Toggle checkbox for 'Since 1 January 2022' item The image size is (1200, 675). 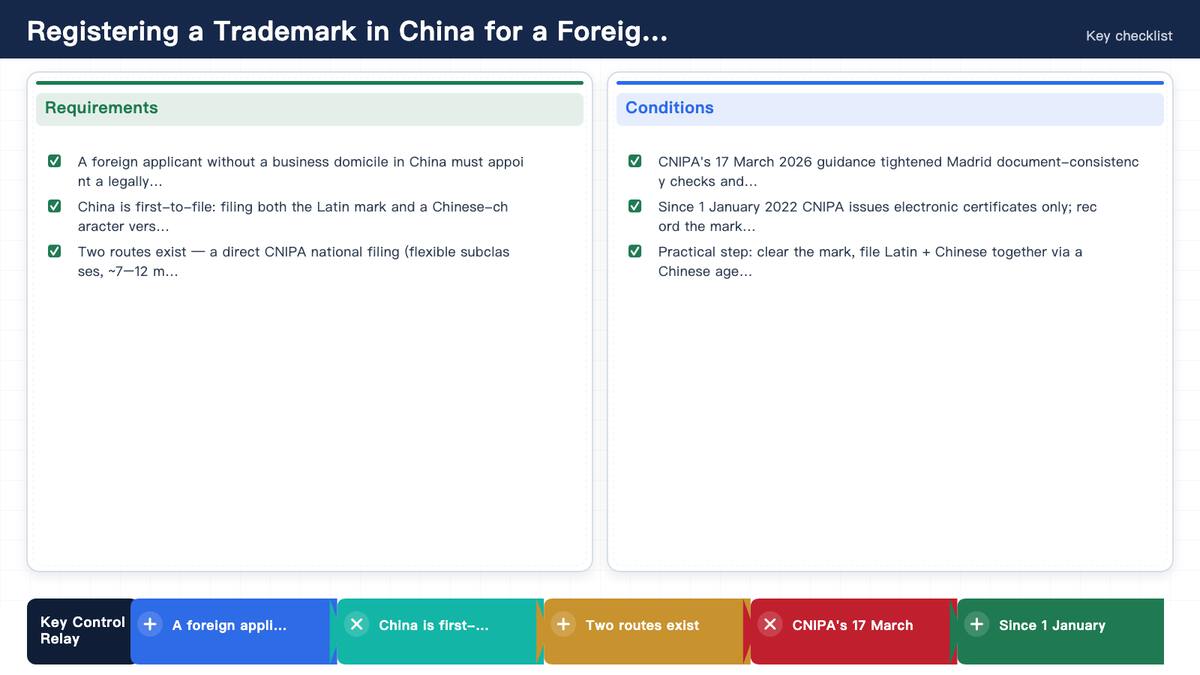[x=635, y=206]
